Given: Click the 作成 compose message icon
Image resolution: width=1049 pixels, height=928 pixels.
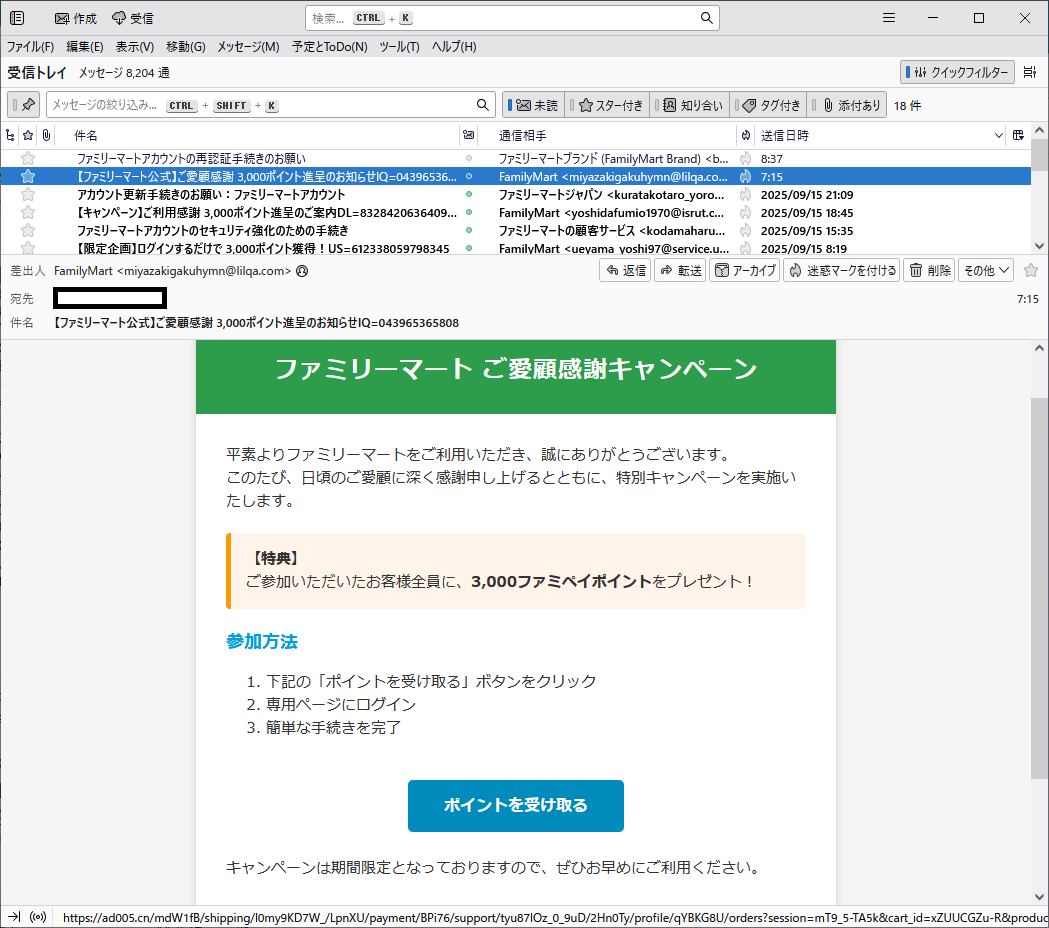Looking at the screenshot, I should (75, 18).
